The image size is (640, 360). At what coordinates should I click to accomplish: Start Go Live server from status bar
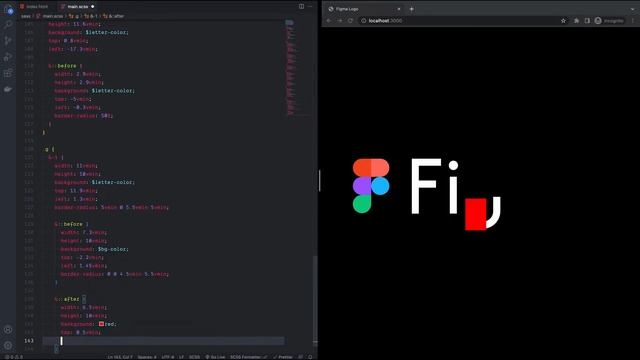[215, 357]
